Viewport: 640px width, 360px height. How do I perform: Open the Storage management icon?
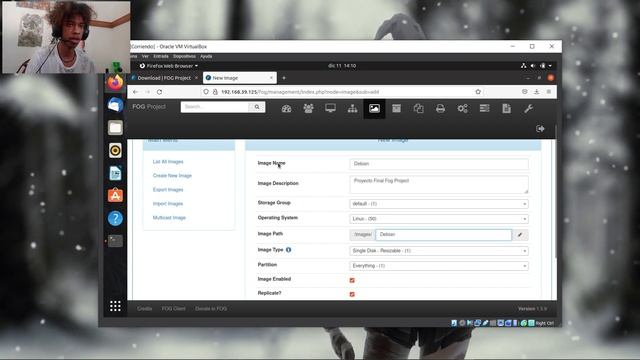[x=396, y=109]
